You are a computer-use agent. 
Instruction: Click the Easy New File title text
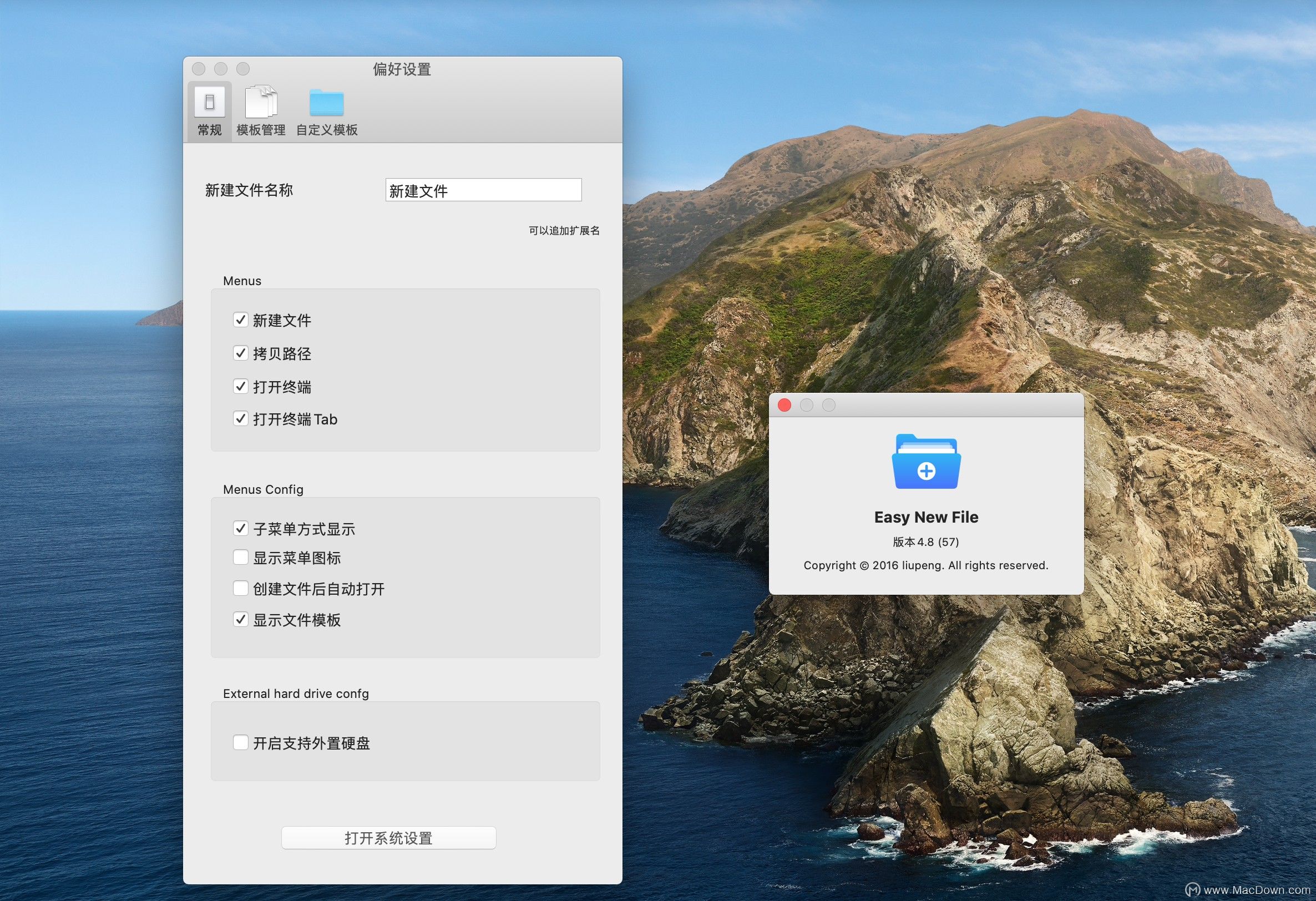tap(926, 517)
